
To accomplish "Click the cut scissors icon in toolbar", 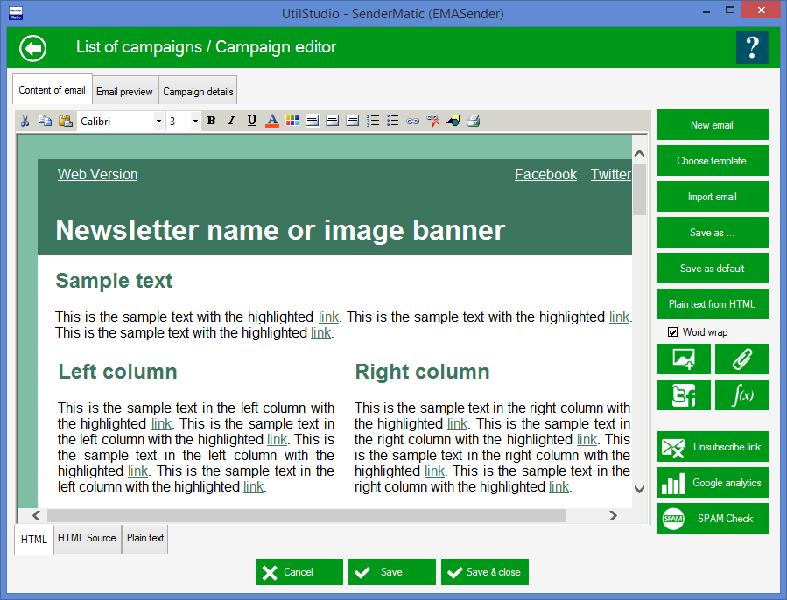I will [26, 121].
